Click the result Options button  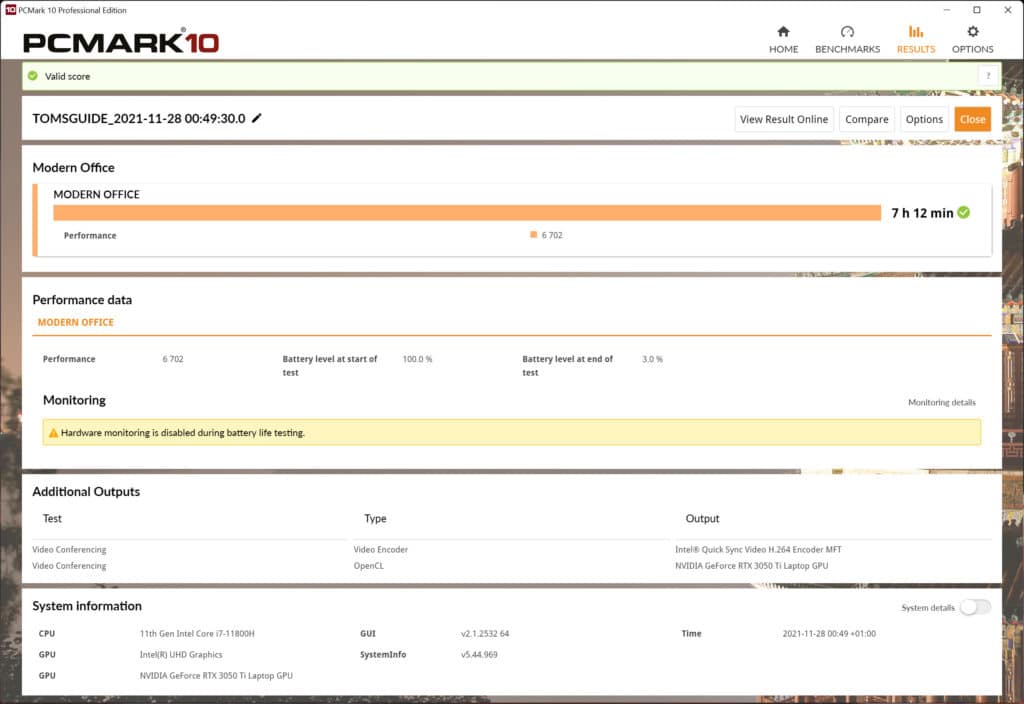pyautogui.click(x=923, y=119)
